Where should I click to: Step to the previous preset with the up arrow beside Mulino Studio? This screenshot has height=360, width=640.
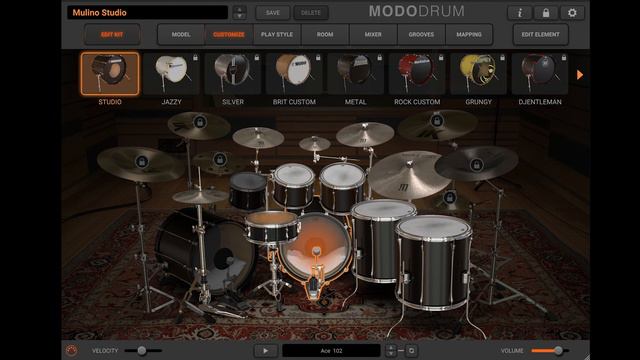pos(240,9)
